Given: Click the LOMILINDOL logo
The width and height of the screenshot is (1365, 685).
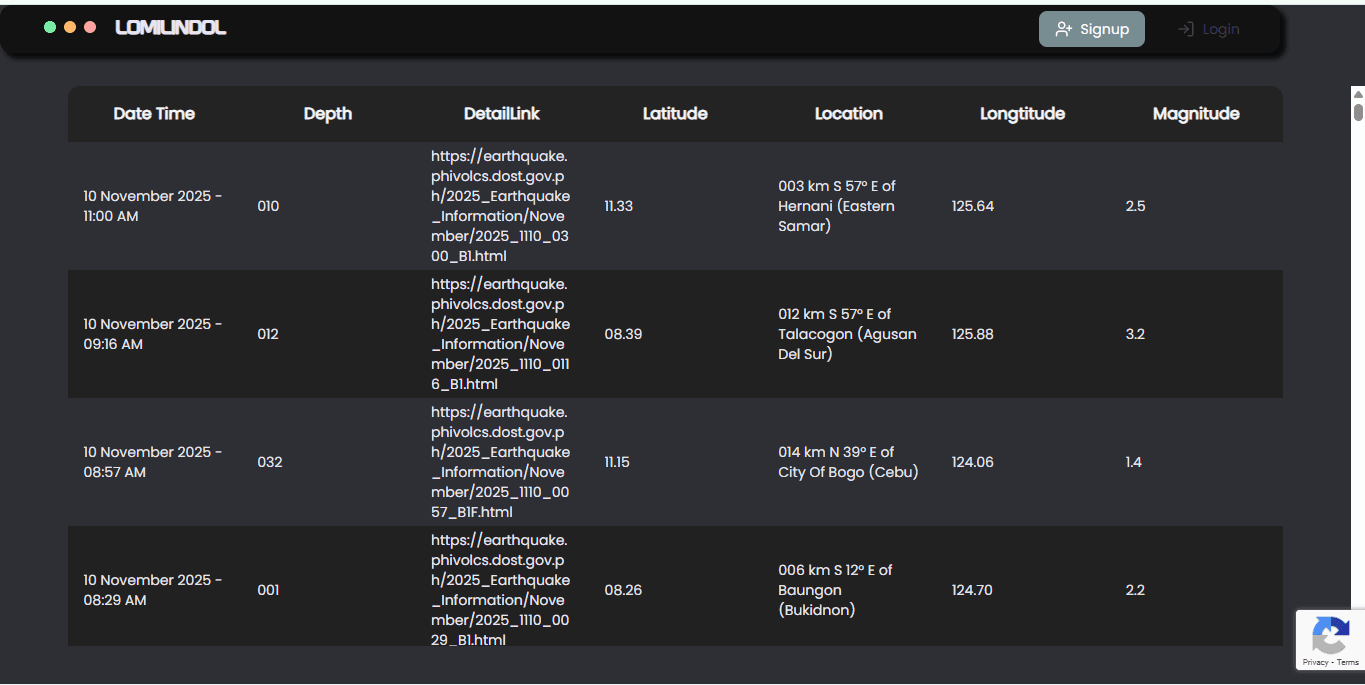Looking at the screenshot, I should point(171,28).
